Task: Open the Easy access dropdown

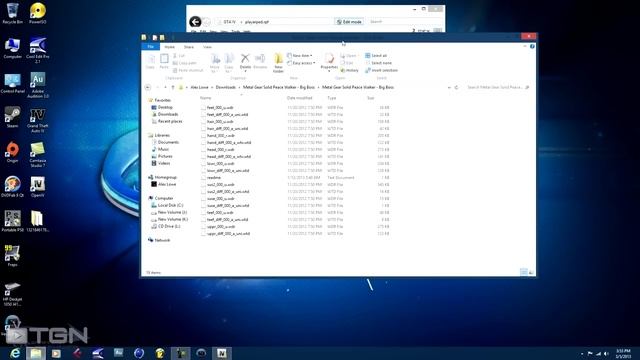Action: click(301, 63)
